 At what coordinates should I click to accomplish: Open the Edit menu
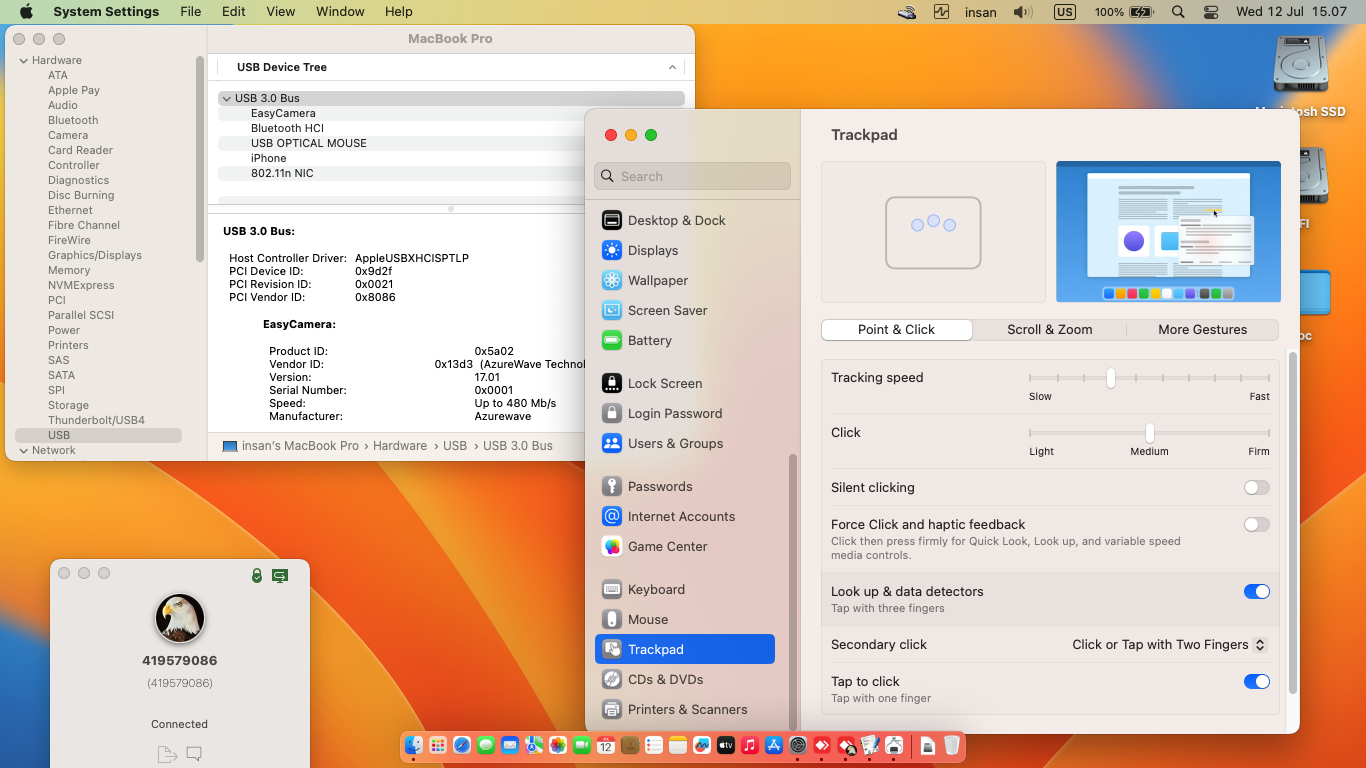click(x=234, y=12)
